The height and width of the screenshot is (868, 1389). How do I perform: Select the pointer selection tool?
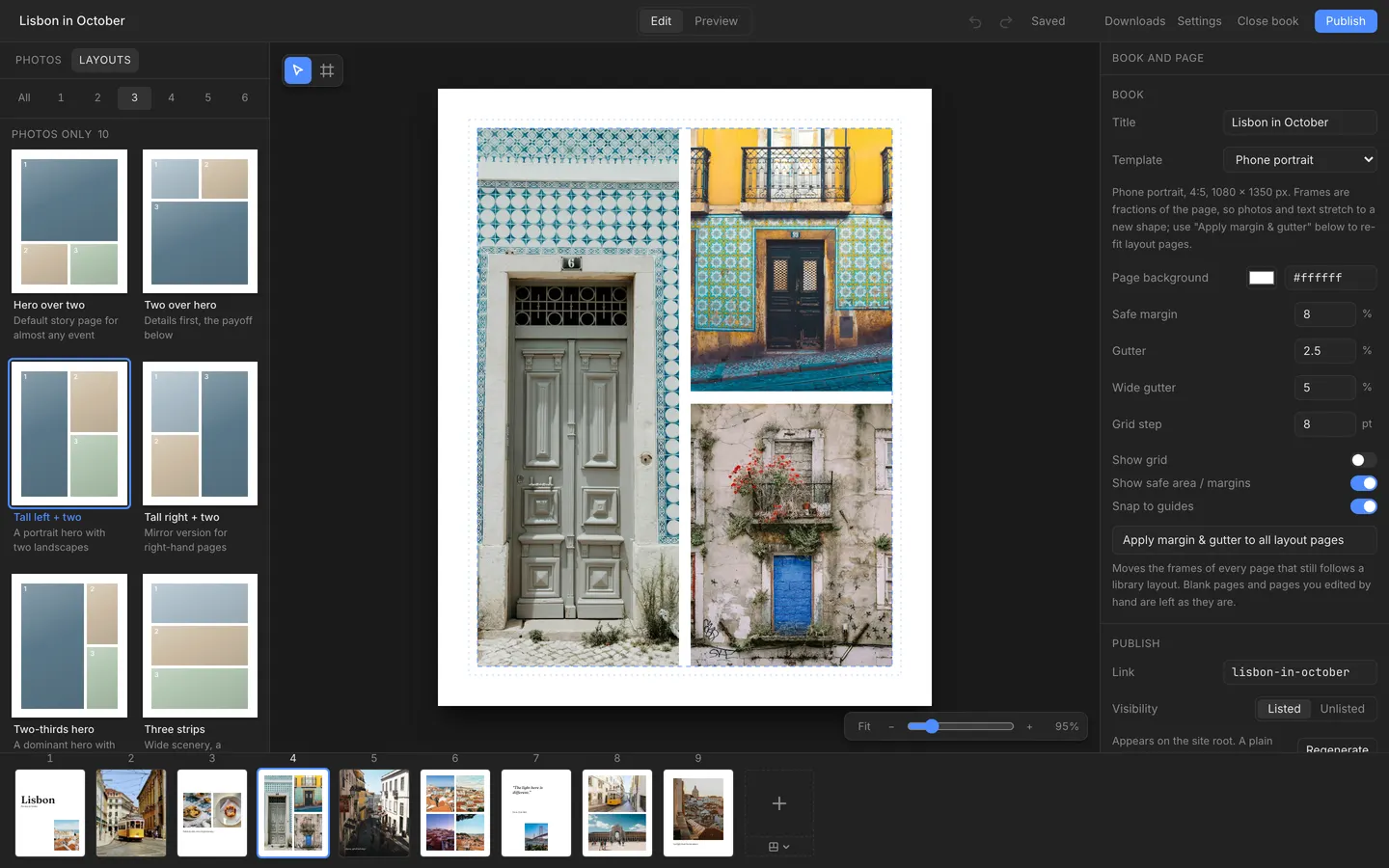(298, 70)
